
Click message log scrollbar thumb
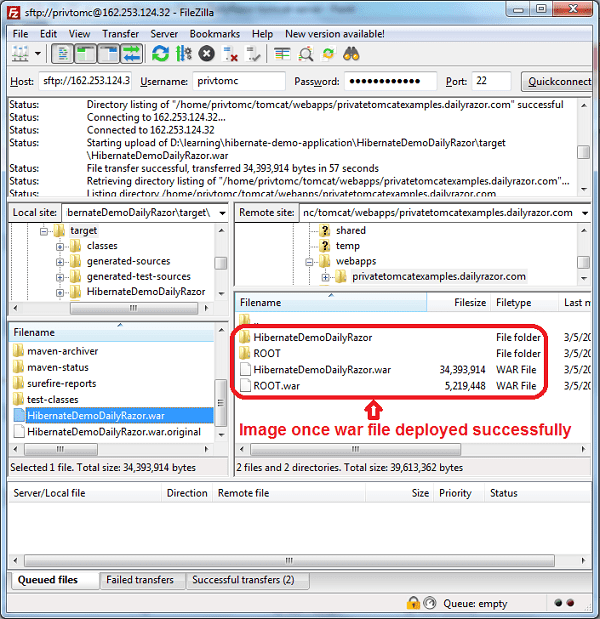pyautogui.click(x=583, y=152)
